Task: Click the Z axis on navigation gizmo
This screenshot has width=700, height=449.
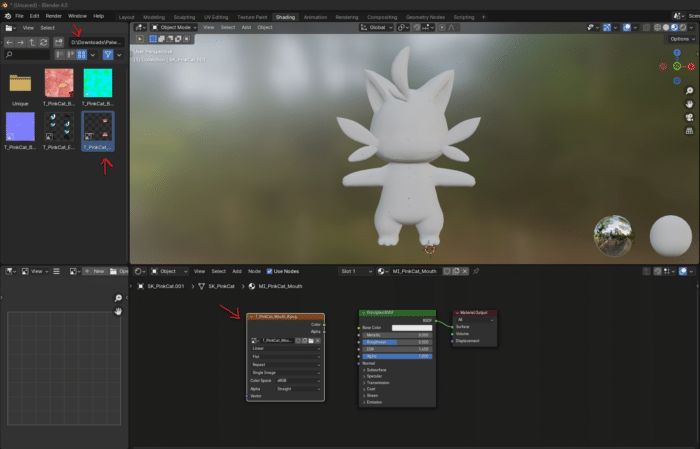Action: (x=677, y=53)
